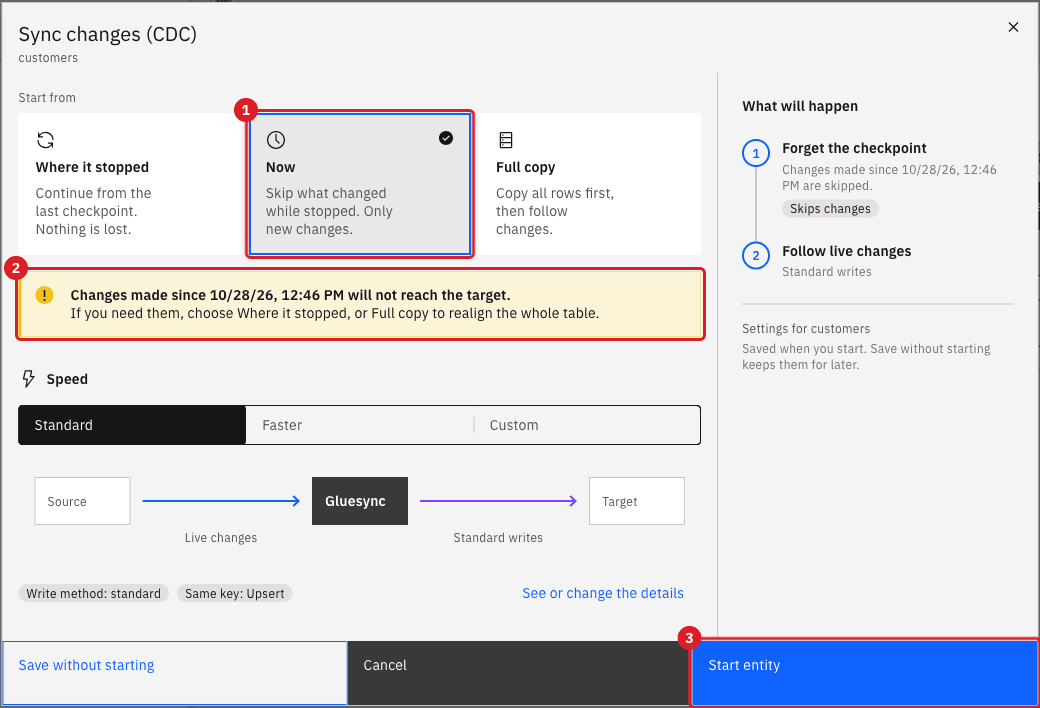Screen dimensions: 1040x708
Task: Click the customers subtitle under the title
Action: click(48, 58)
